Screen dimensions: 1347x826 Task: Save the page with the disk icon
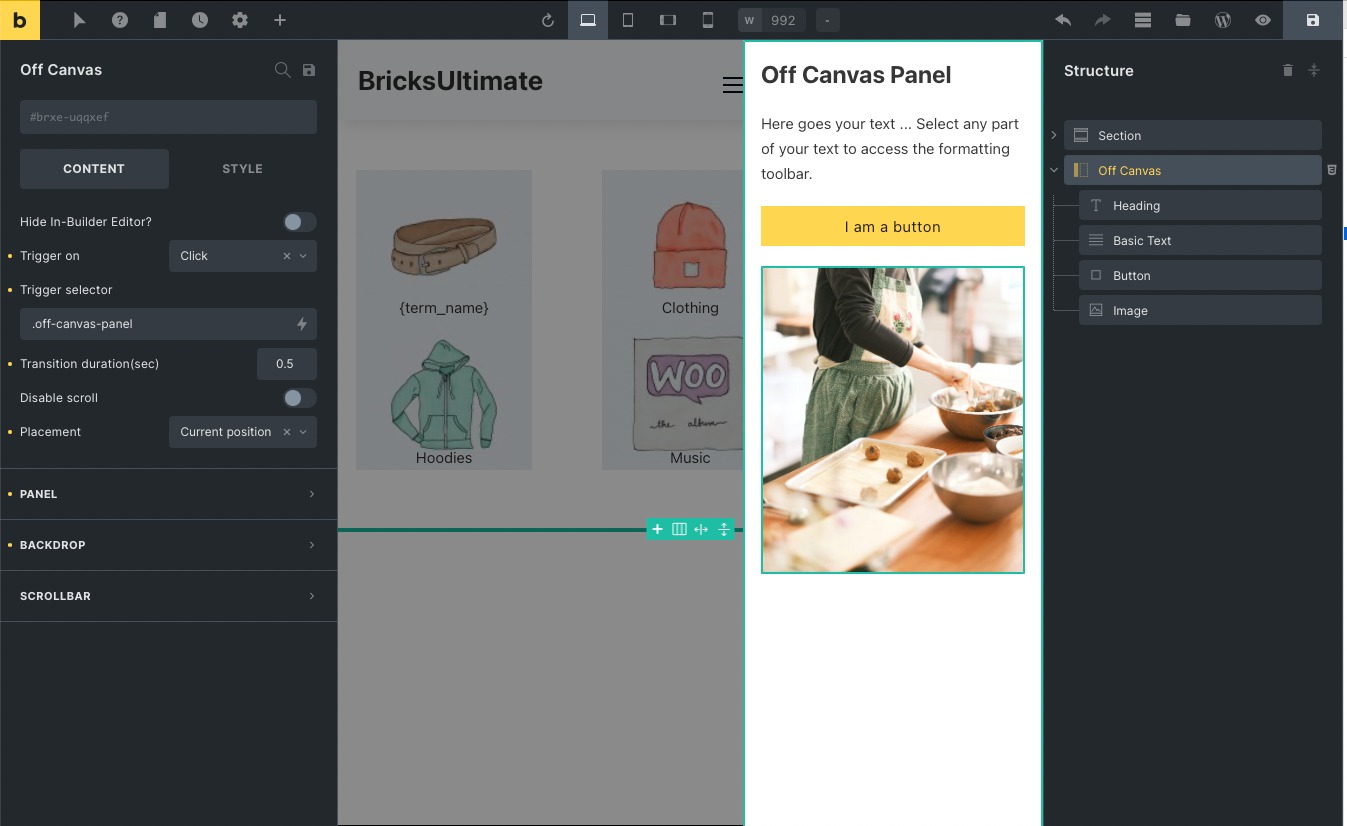pyautogui.click(x=1312, y=19)
